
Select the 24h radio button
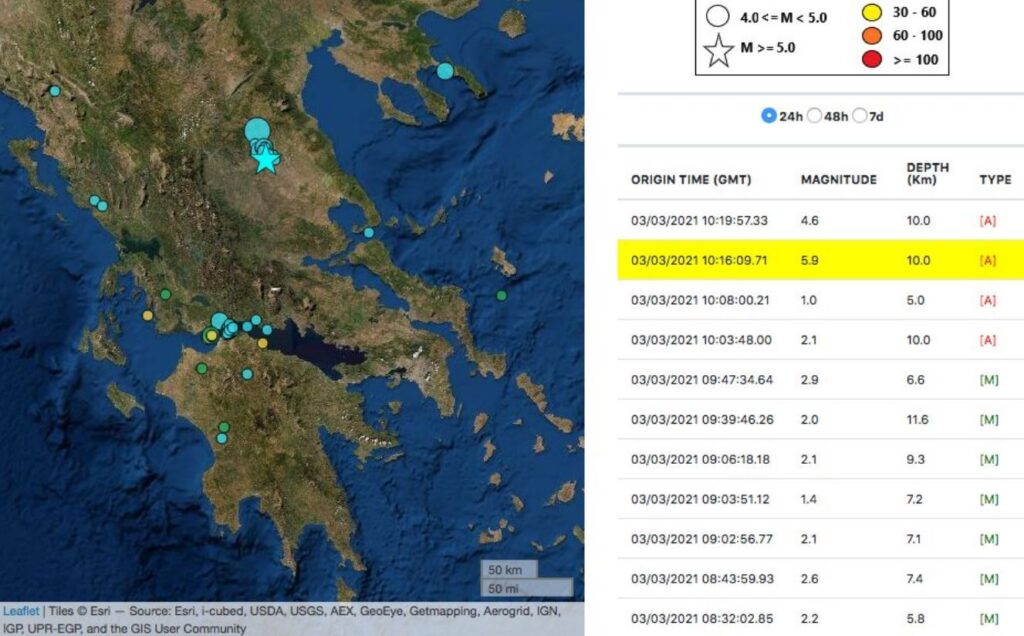(x=769, y=116)
